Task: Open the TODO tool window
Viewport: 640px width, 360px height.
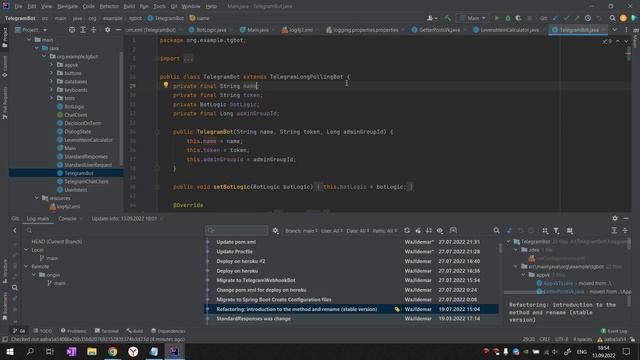Action: tap(43, 331)
